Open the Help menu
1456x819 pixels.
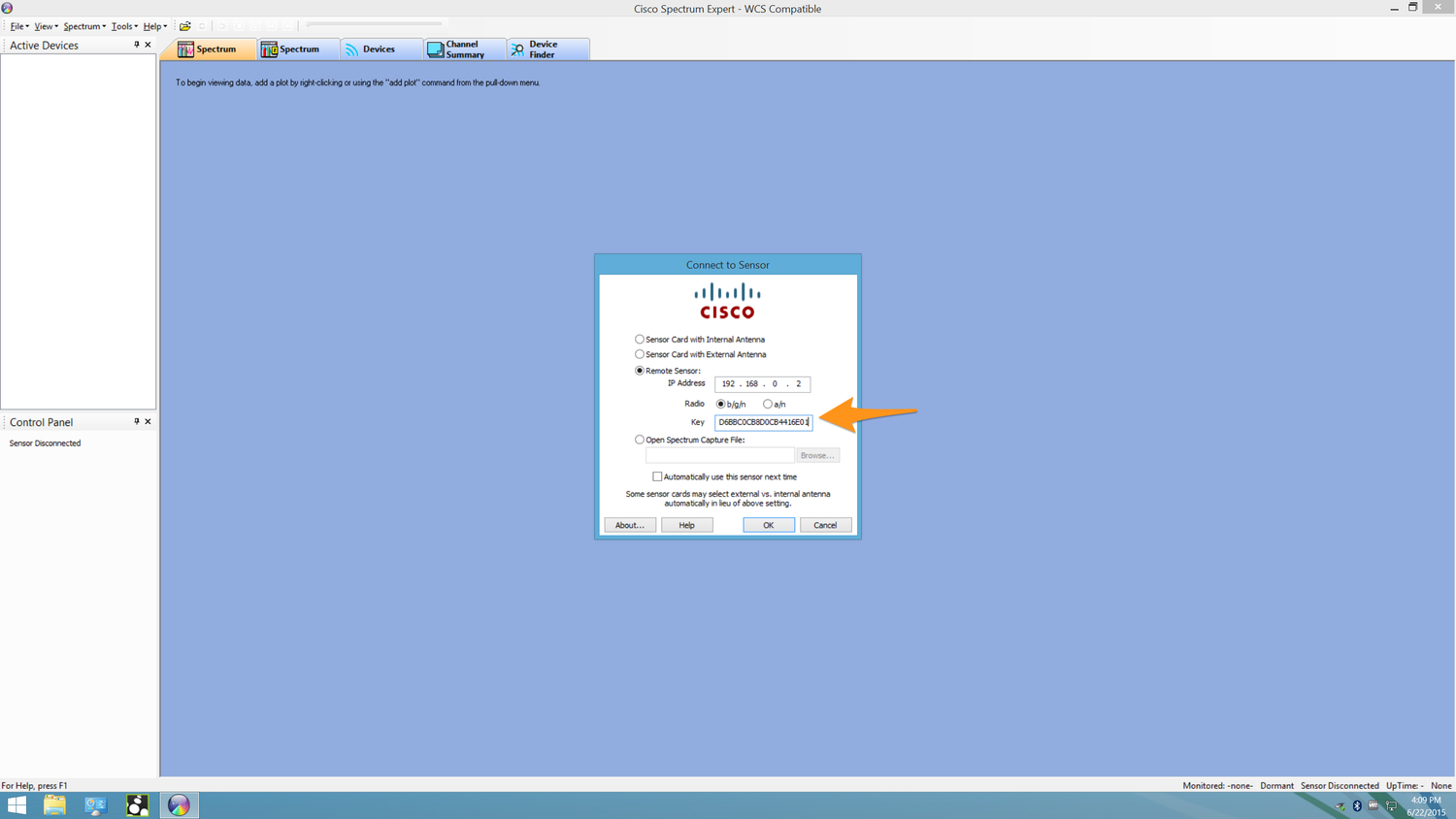tap(154, 26)
